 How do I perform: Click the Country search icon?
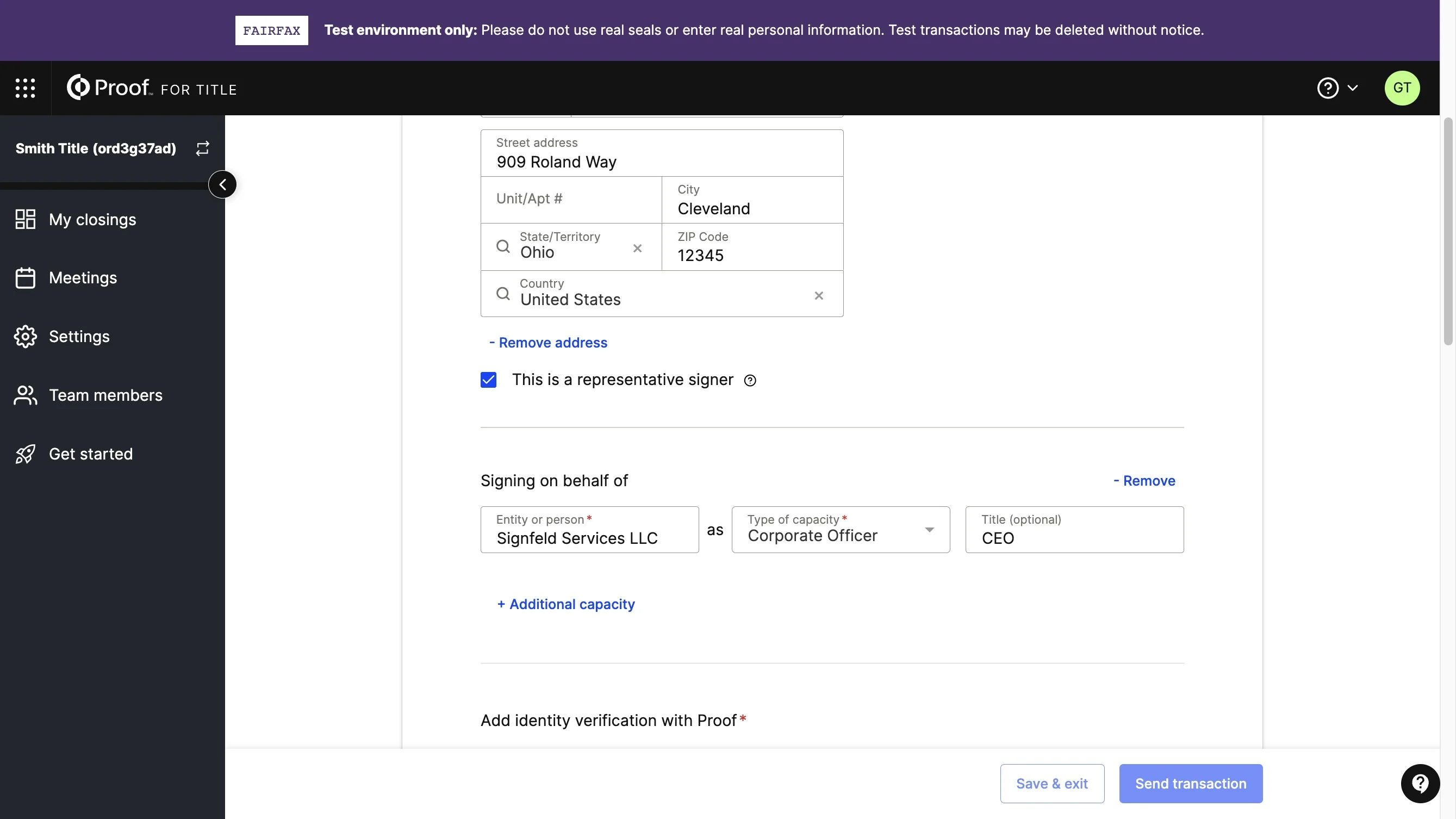[x=502, y=294]
